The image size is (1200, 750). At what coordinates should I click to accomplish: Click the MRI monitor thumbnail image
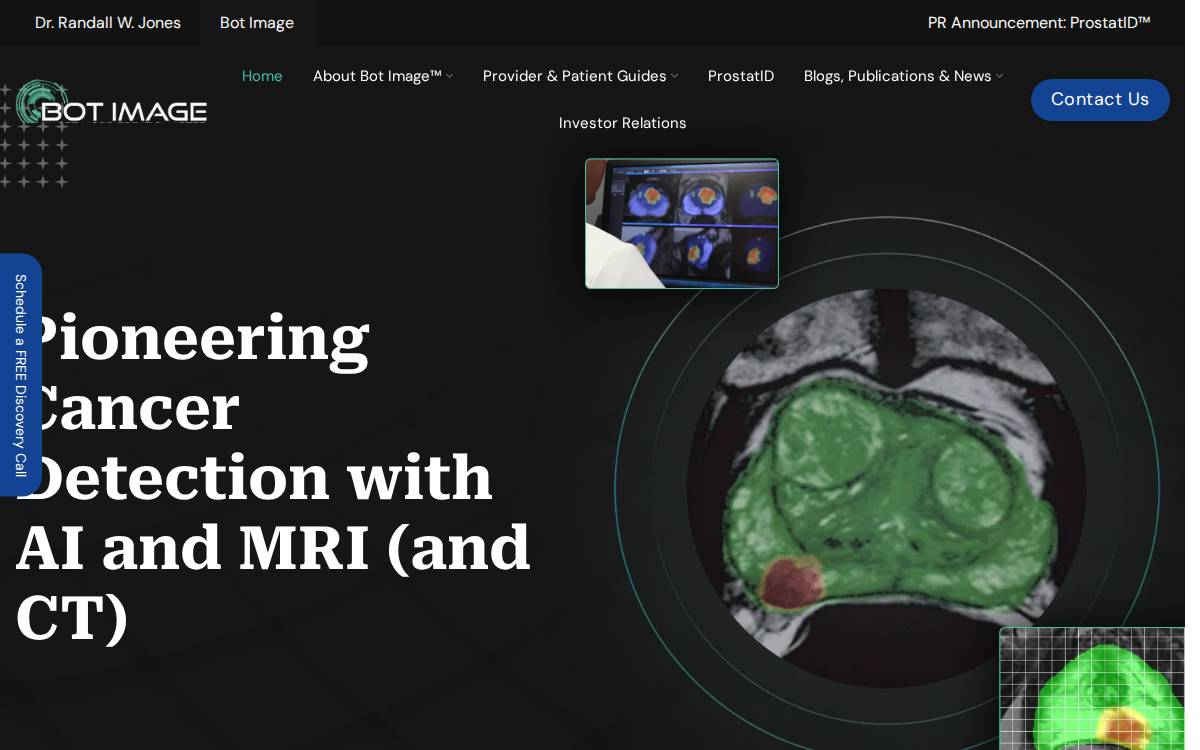point(682,224)
